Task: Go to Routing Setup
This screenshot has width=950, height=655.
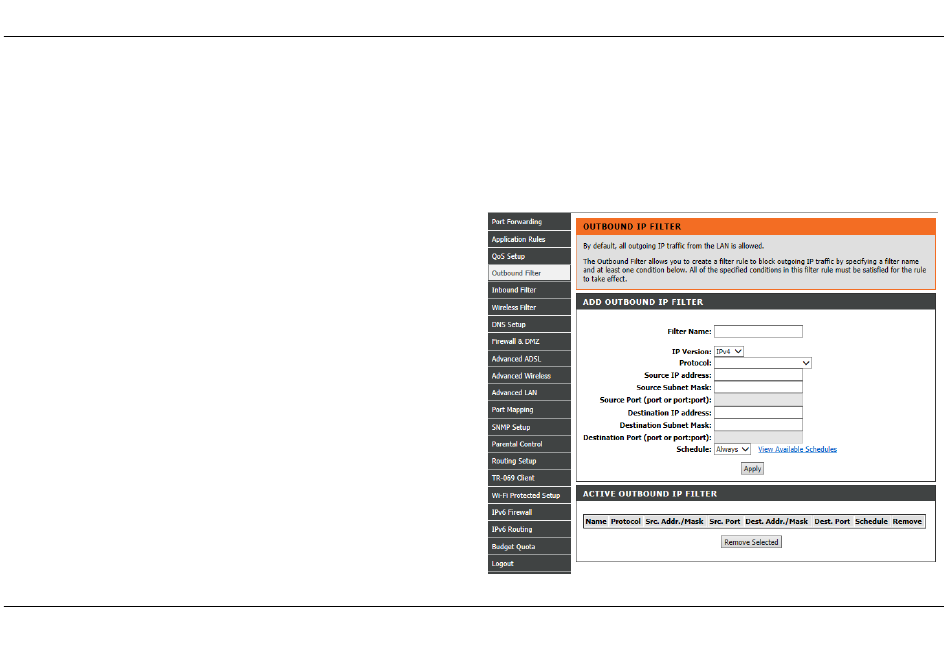Action: point(529,461)
